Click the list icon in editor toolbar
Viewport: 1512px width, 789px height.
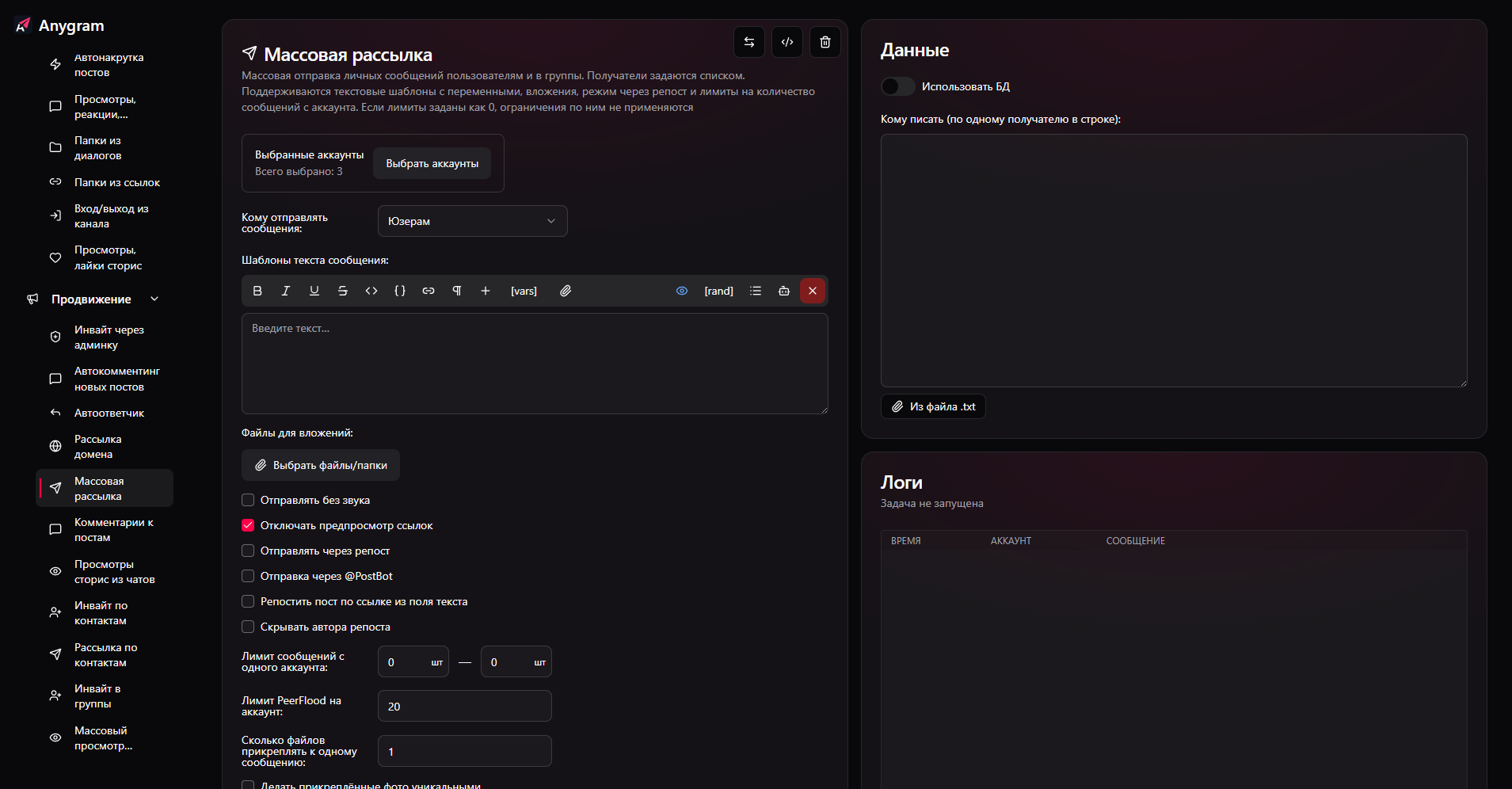point(756,291)
